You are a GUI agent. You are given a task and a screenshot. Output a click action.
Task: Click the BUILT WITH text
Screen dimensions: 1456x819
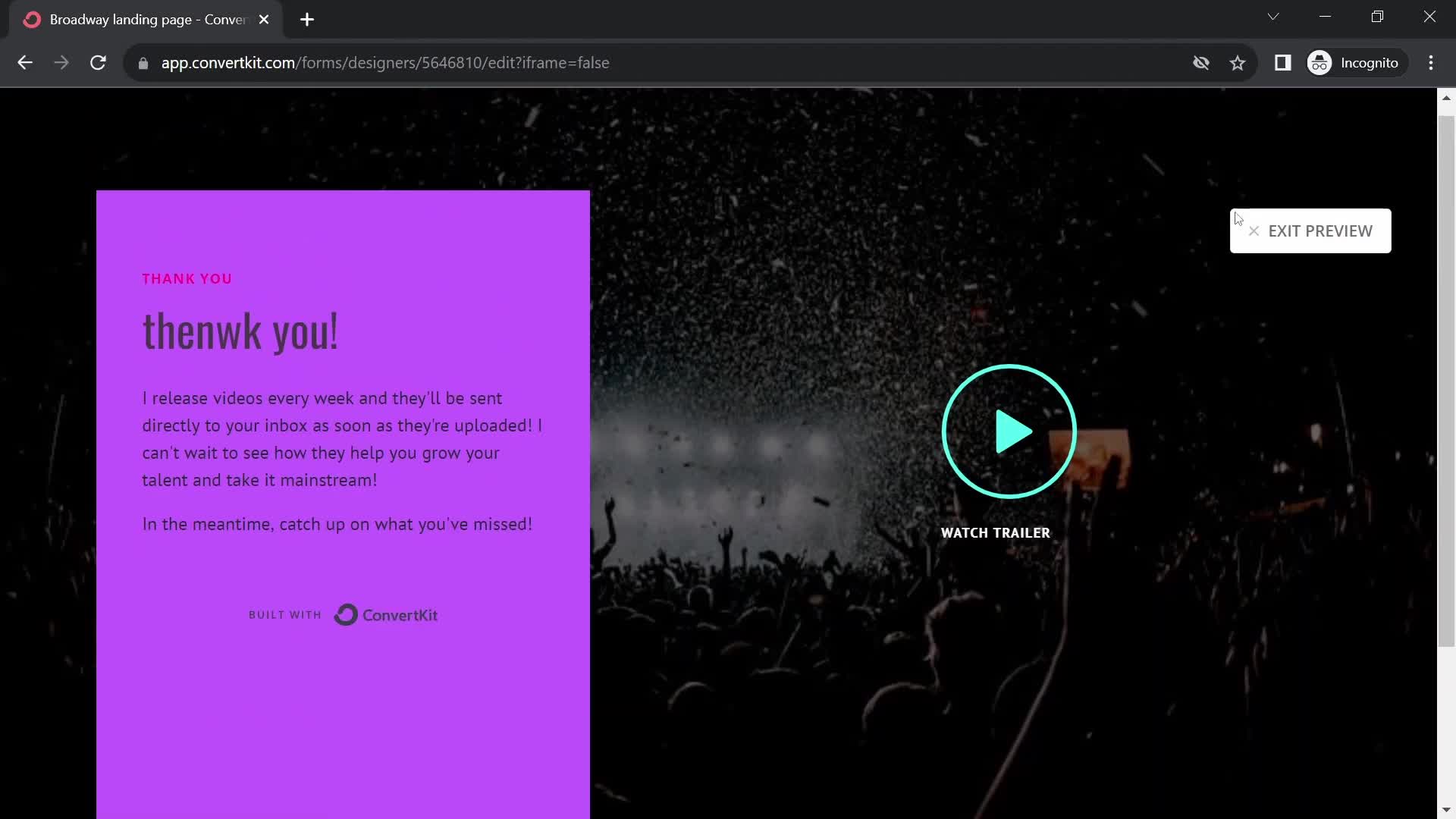click(x=285, y=615)
